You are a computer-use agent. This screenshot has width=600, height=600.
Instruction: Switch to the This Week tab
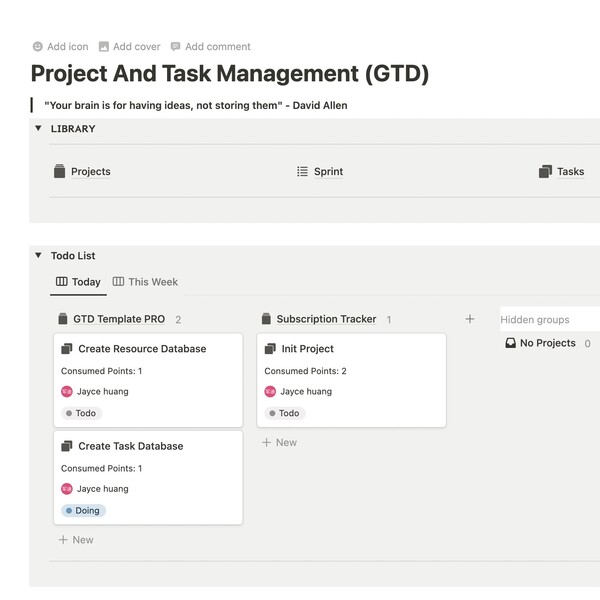(x=145, y=282)
